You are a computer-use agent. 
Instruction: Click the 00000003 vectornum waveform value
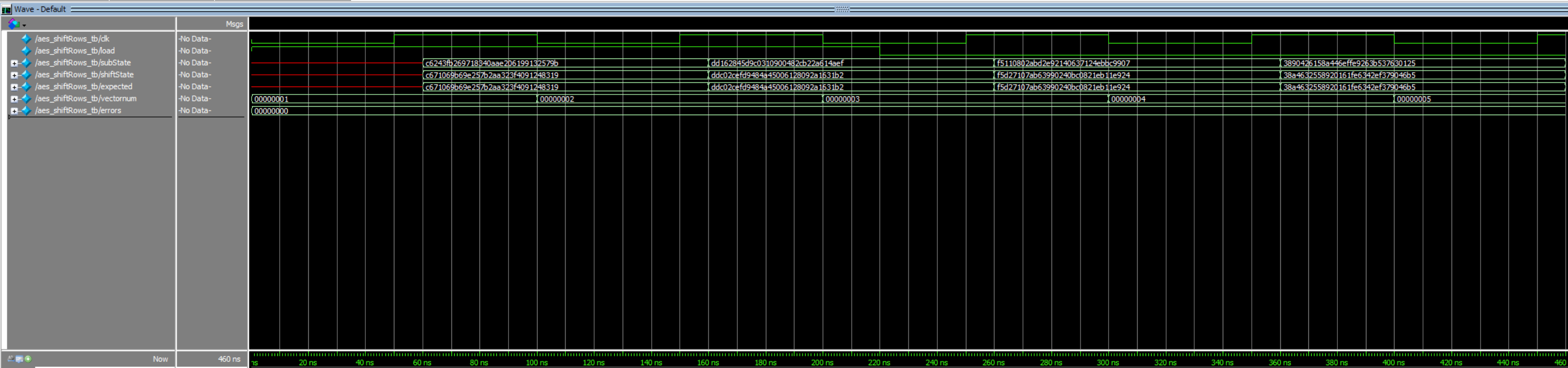click(842, 99)
